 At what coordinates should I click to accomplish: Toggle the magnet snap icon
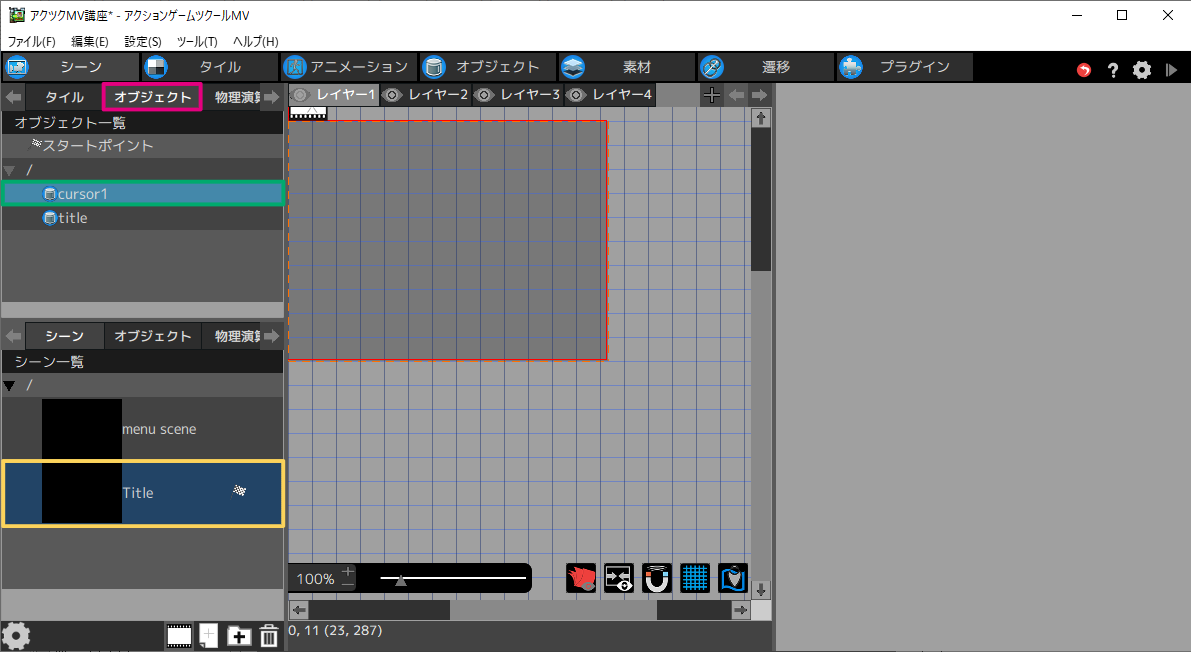pyautogui.click(x=657, y=578)
